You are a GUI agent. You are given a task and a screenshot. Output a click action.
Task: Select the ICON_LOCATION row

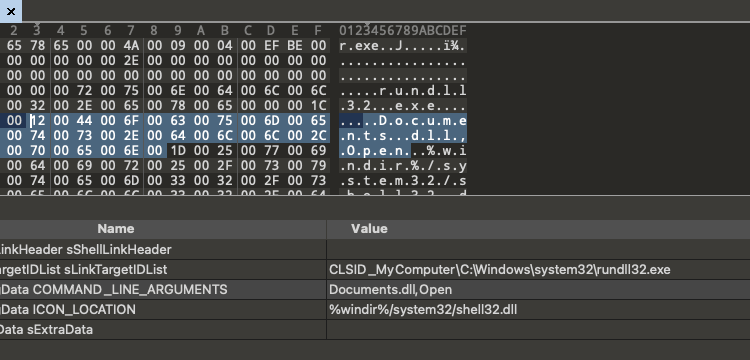[375, 310]
